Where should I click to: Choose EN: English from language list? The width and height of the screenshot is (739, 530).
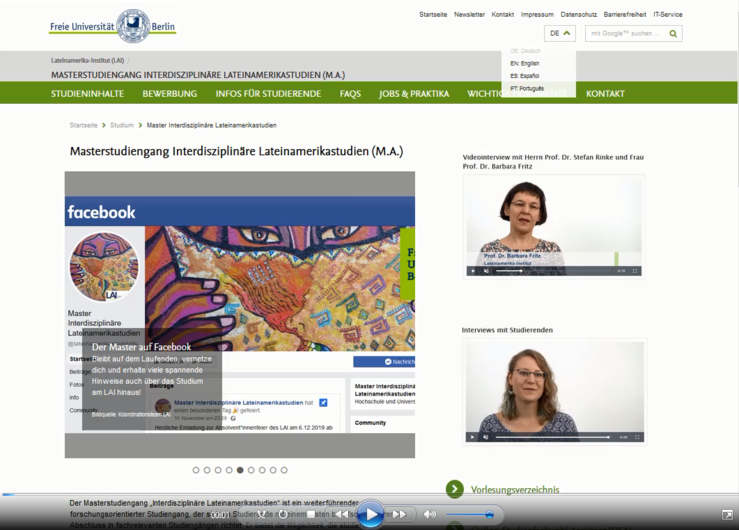click(525, 64)
